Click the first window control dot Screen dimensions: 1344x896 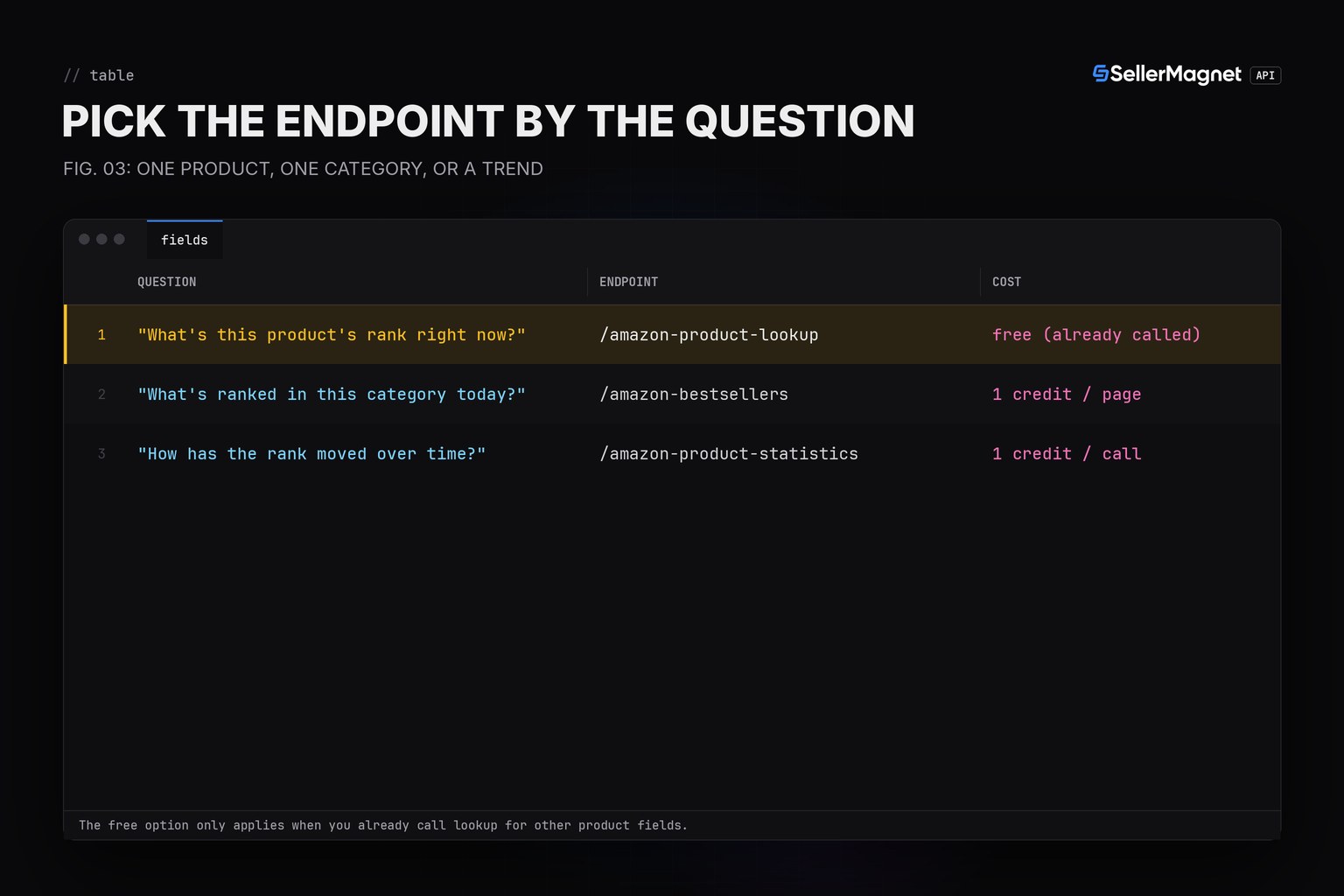pos(84,239)
